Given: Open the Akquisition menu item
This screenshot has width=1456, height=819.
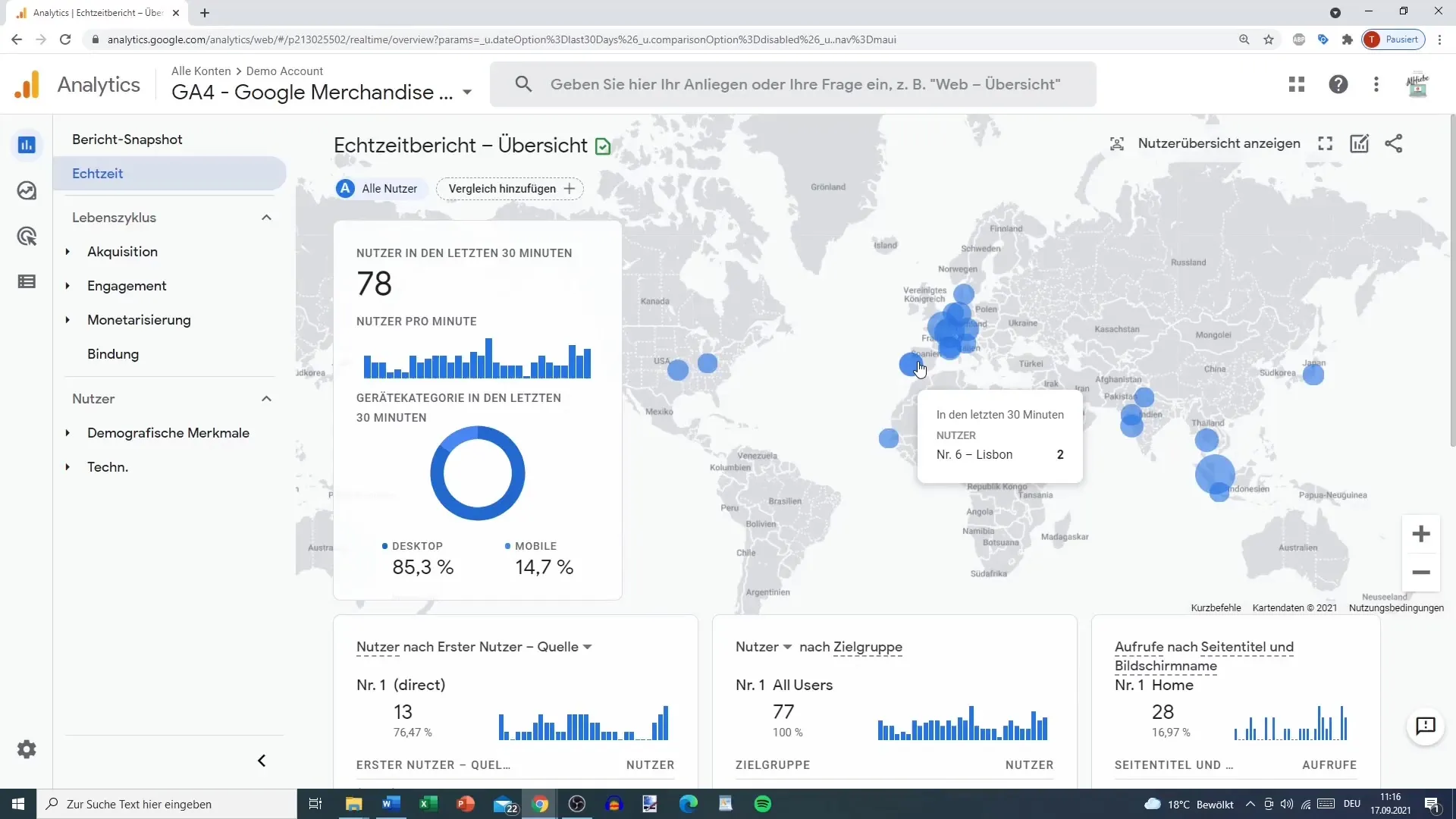Looking at the screenshot, I should 122,252.
